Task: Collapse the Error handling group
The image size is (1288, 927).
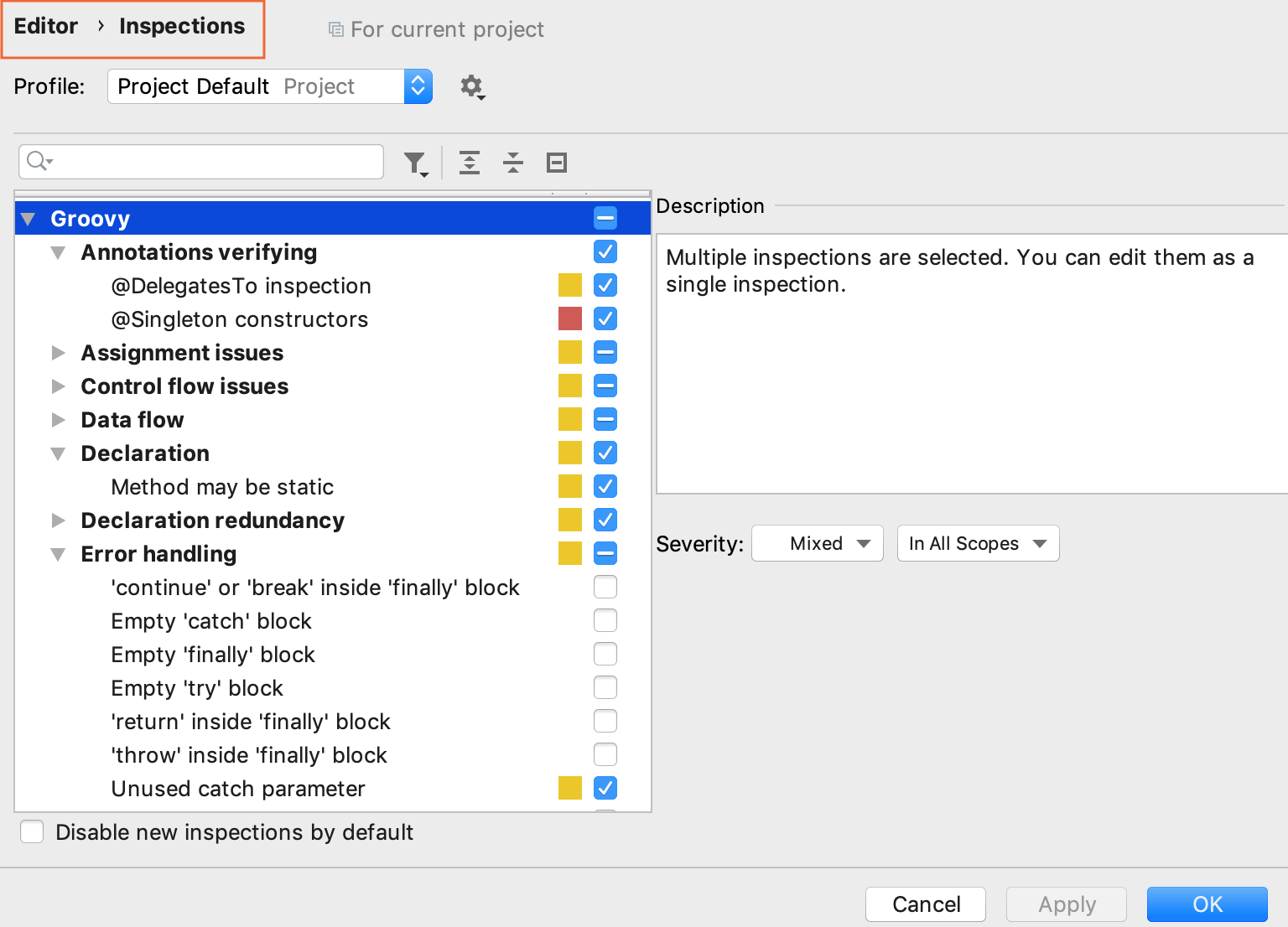Action: [x=58, y=553]
